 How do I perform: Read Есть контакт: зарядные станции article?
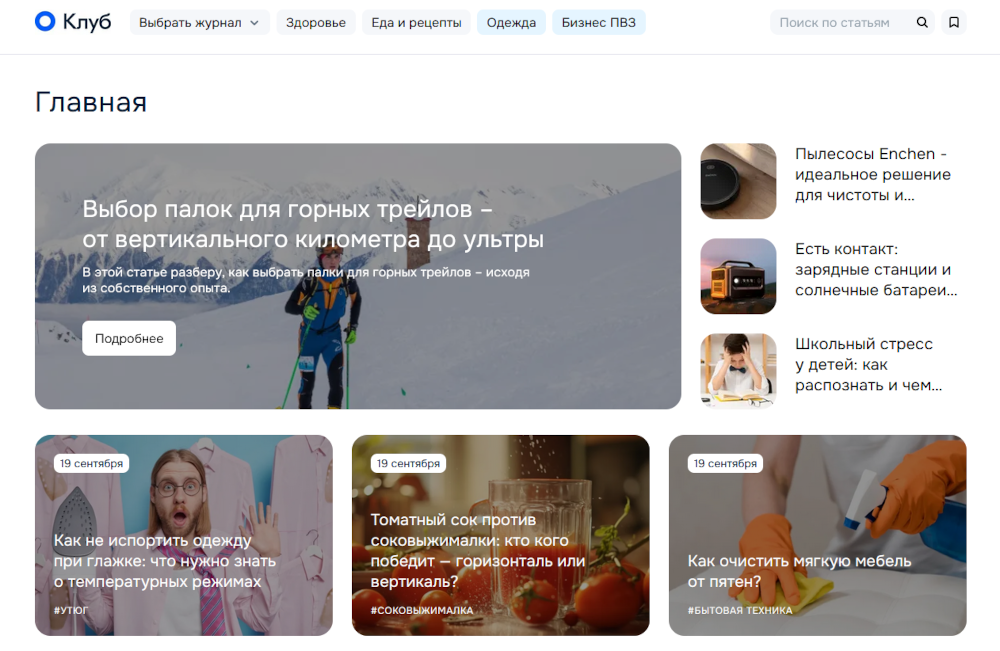click(876, 270)
